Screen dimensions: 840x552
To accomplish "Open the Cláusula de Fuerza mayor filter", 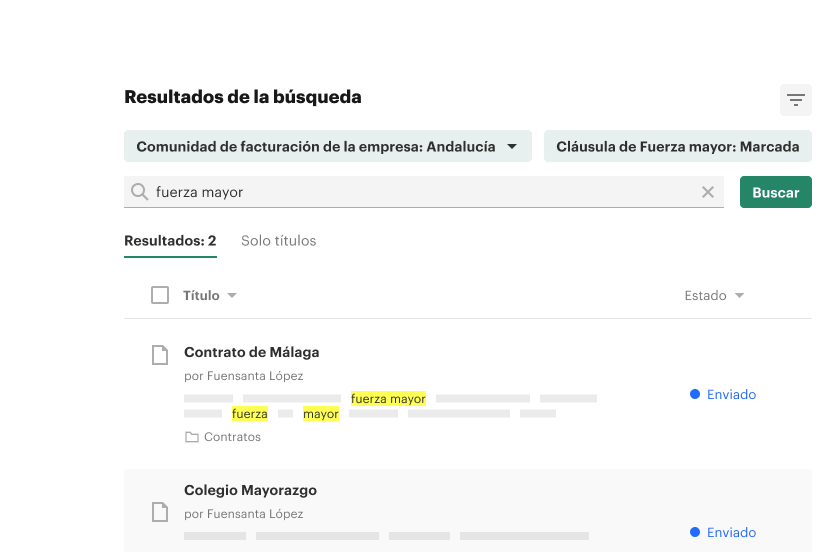I will pos(678,146).
